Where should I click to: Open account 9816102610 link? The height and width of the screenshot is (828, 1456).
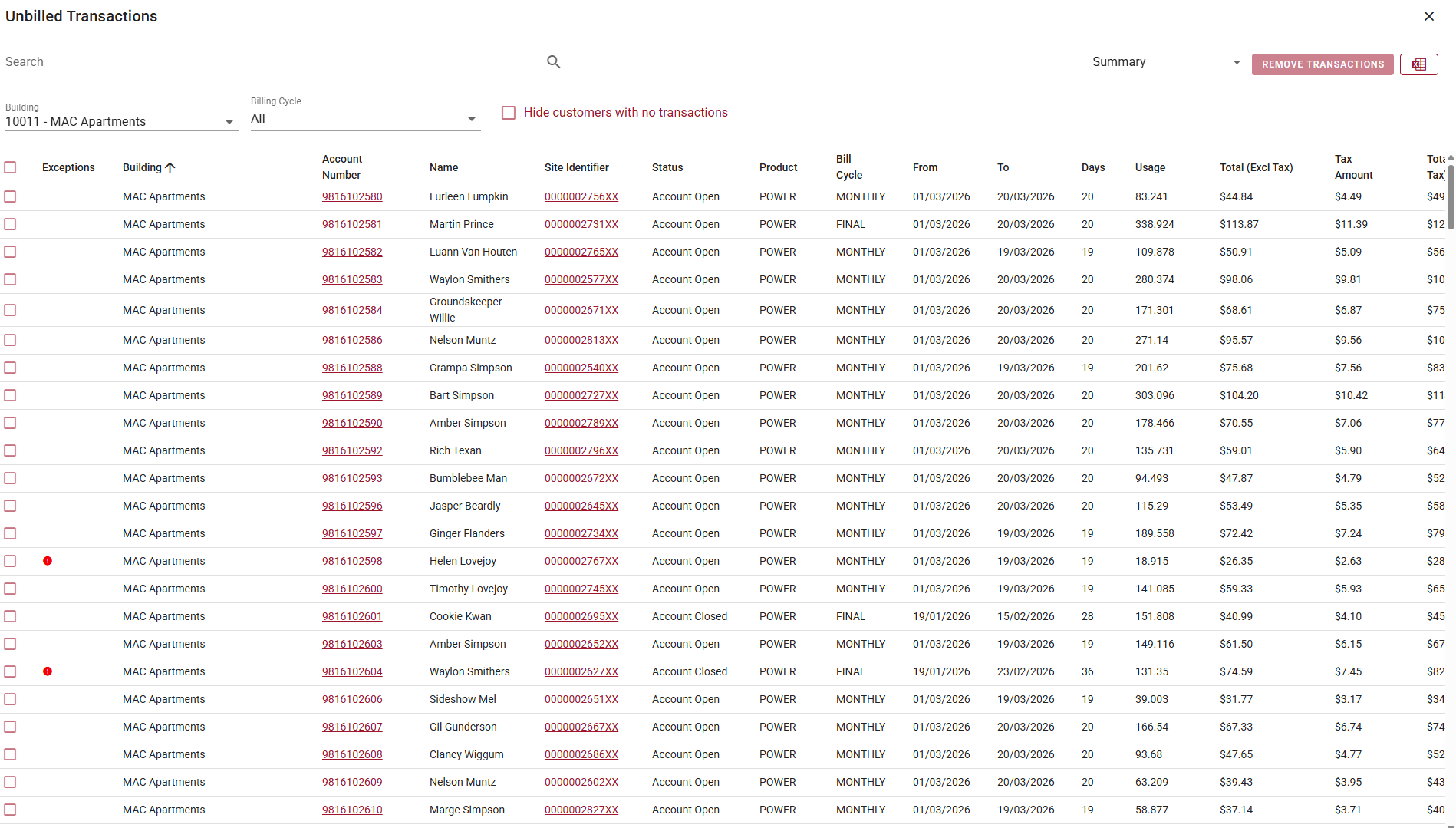click(352, 810)
